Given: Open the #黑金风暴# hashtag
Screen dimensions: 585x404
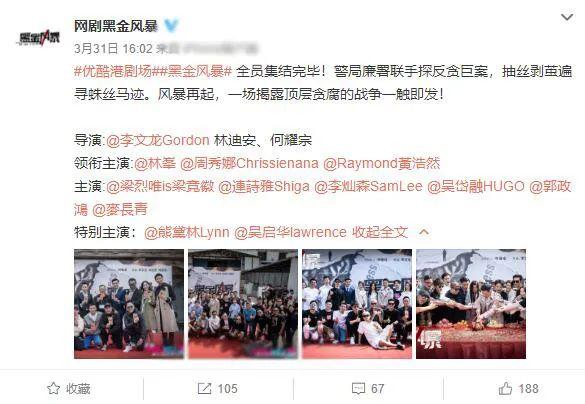Looking at the screenshot, I should point(193,71).
